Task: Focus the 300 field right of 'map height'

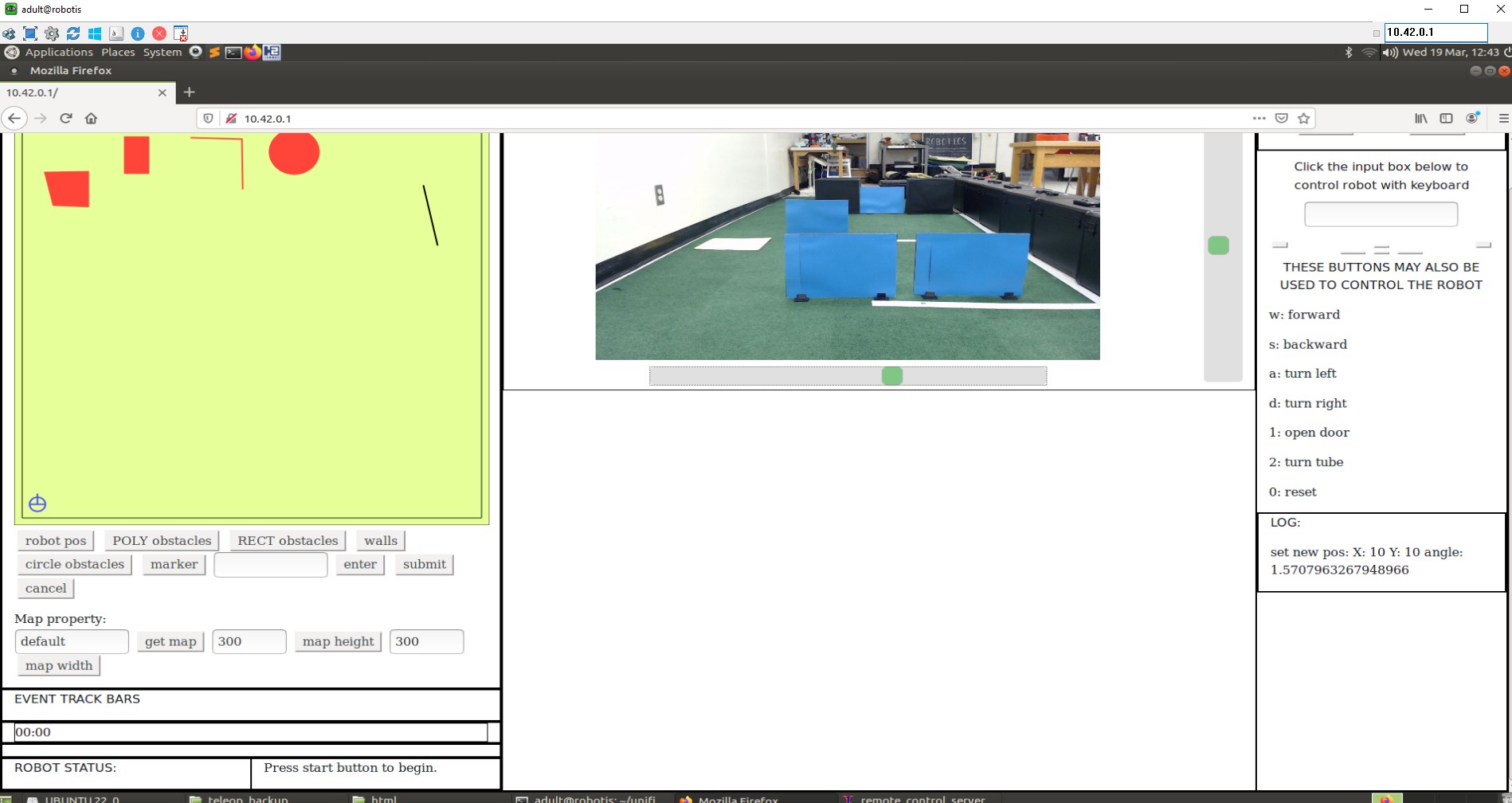Action: (427, 642)
